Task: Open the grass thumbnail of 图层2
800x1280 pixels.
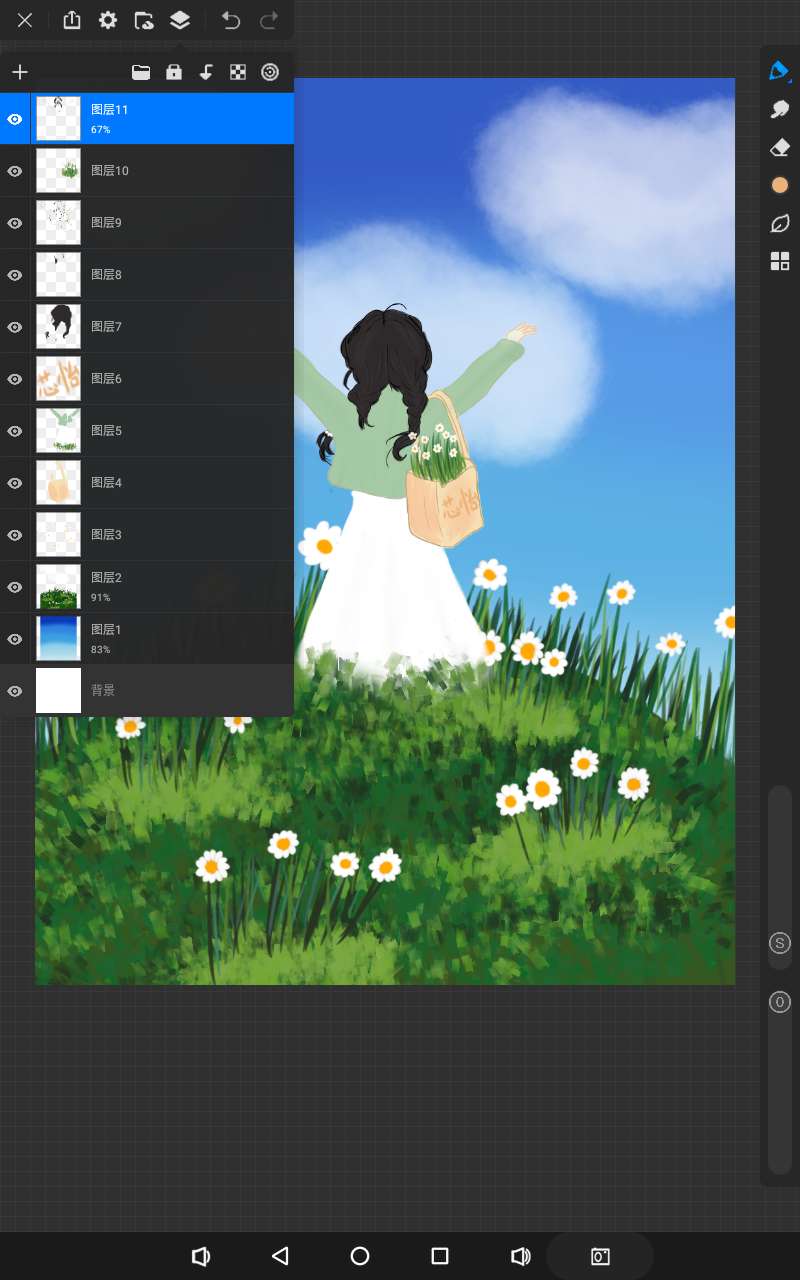Action: click(x=58, y=587)
